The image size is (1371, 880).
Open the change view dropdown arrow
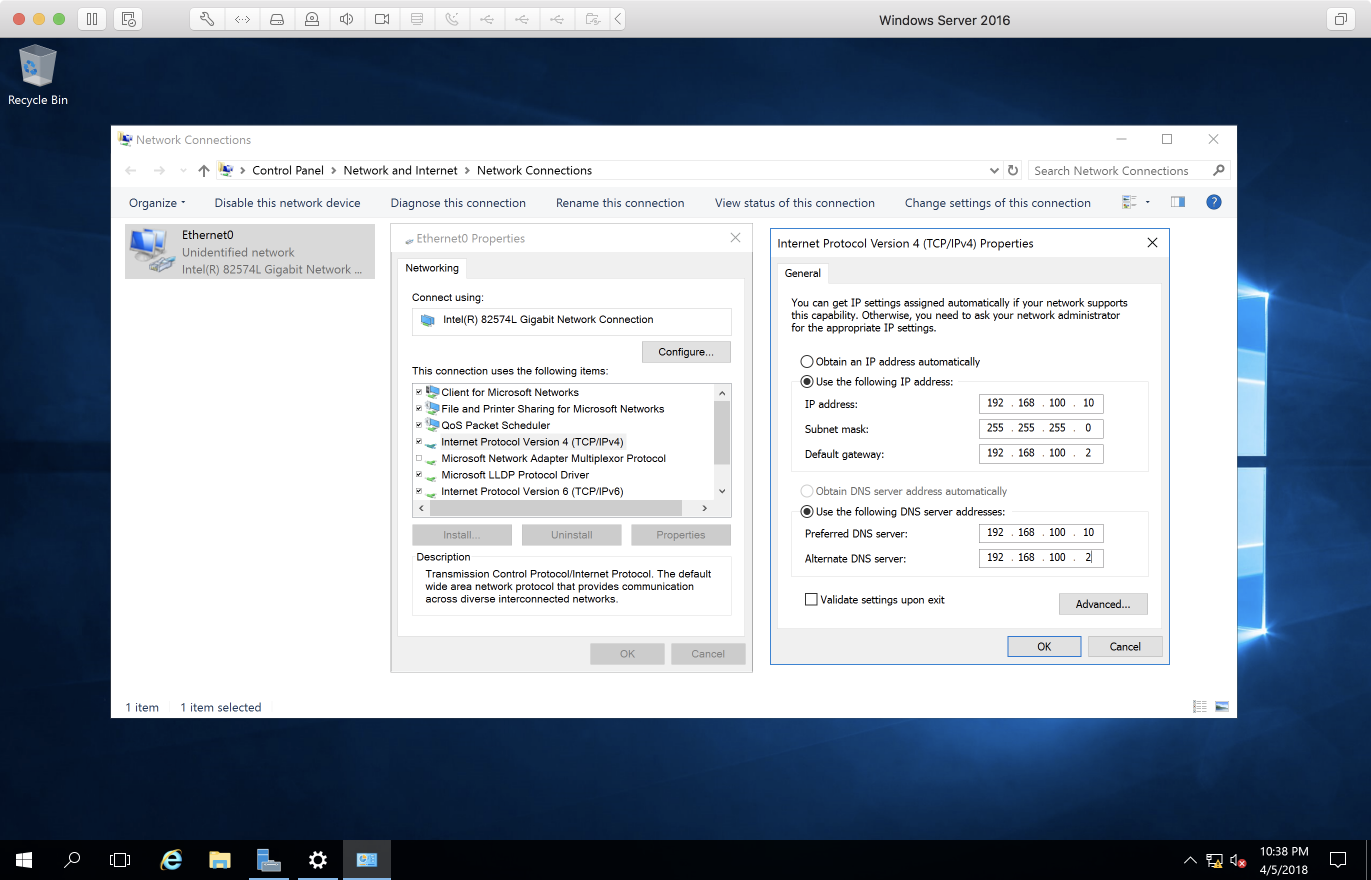coord(1147,202)
